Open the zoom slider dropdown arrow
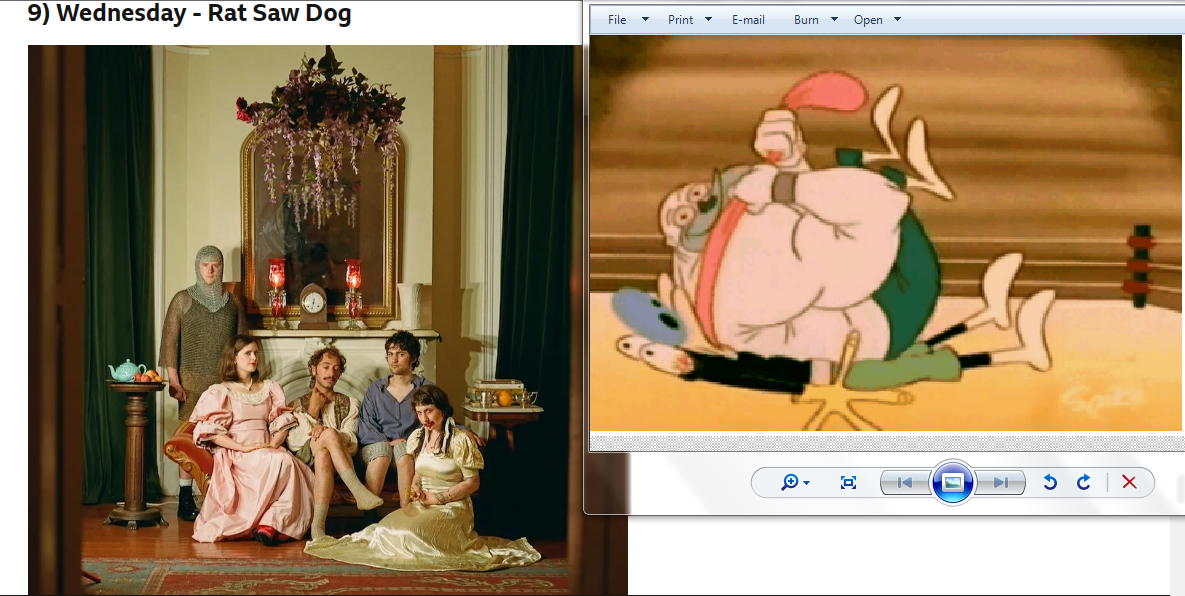The height and width of the screenshot is (596, 1185). 807,483
